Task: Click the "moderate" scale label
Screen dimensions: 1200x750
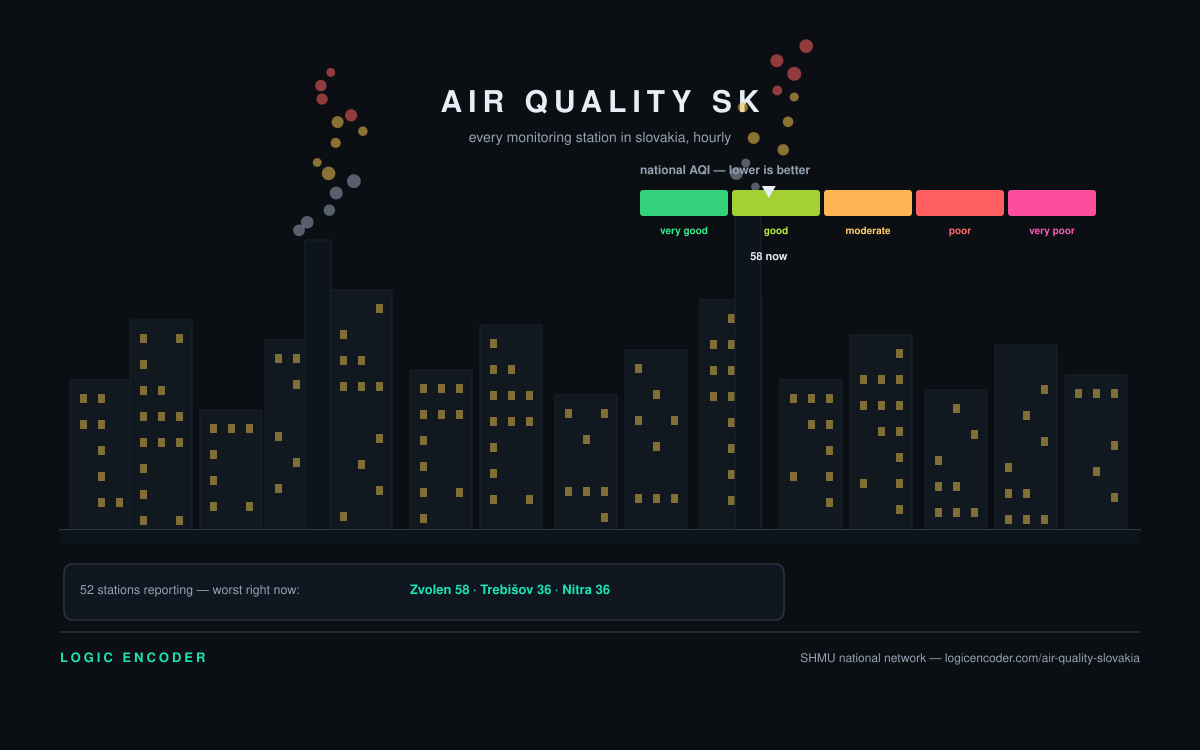Action: (x=868, y=231)
